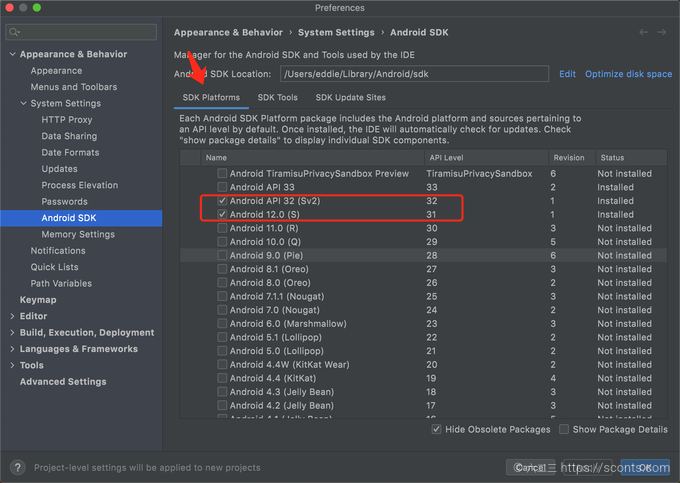Sort table by API Level column header
This screenshot has width=680, height=483.
pos(486,158)
